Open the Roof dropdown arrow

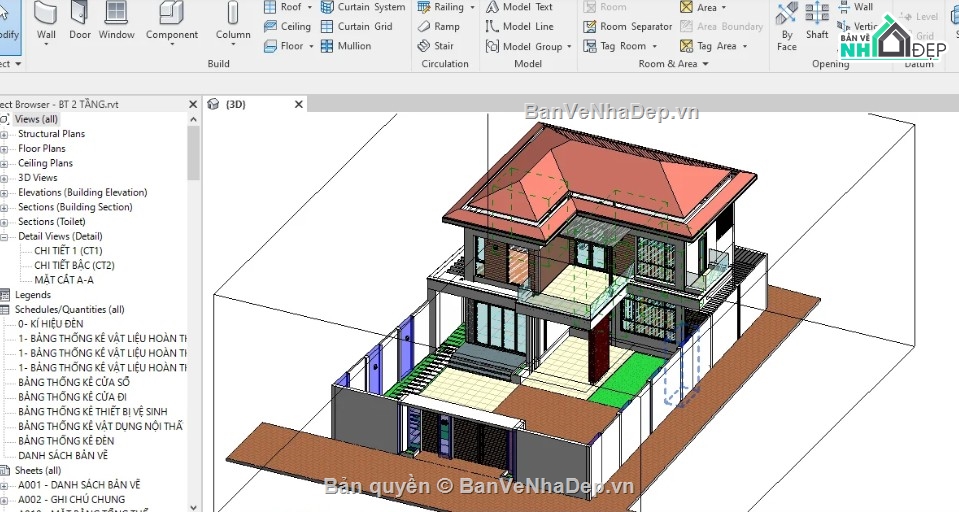coord(309,7)
